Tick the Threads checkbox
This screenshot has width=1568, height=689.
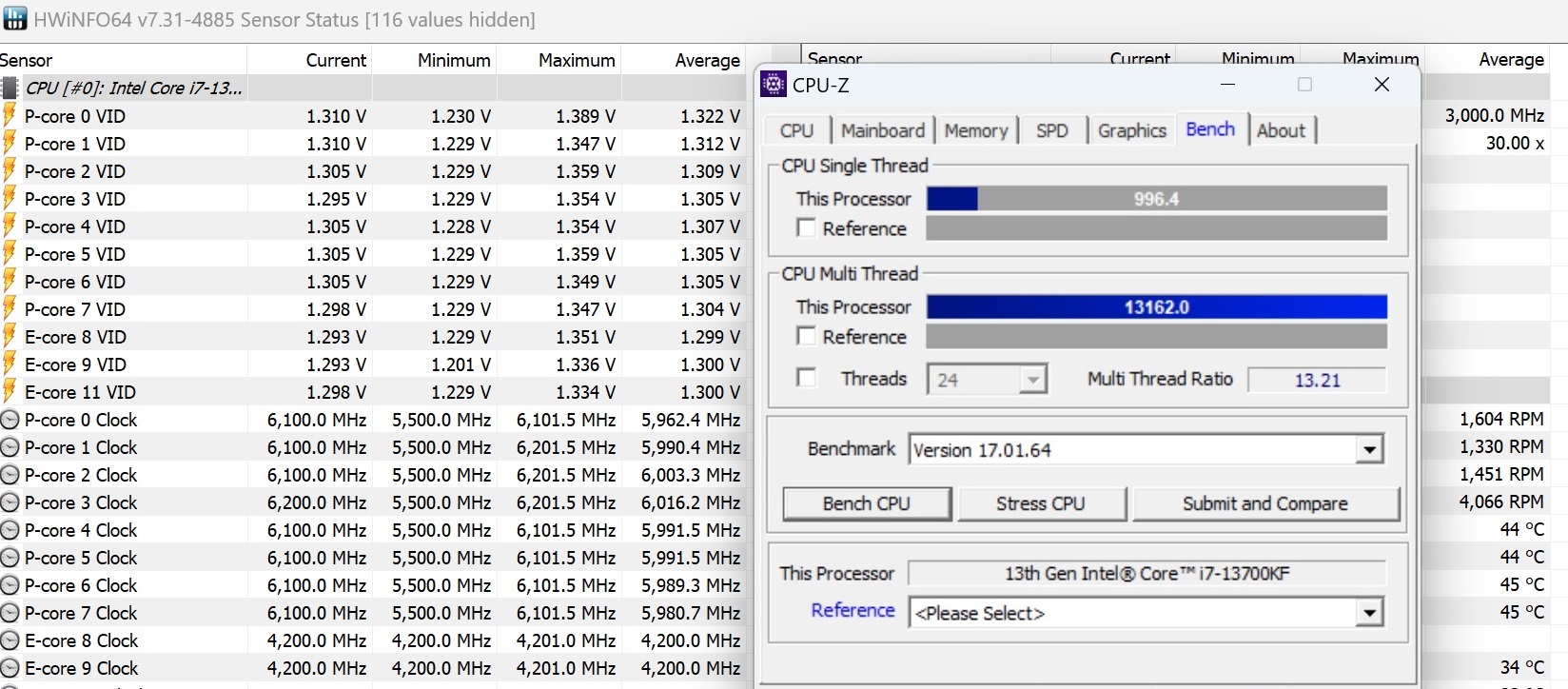(806, 378)
